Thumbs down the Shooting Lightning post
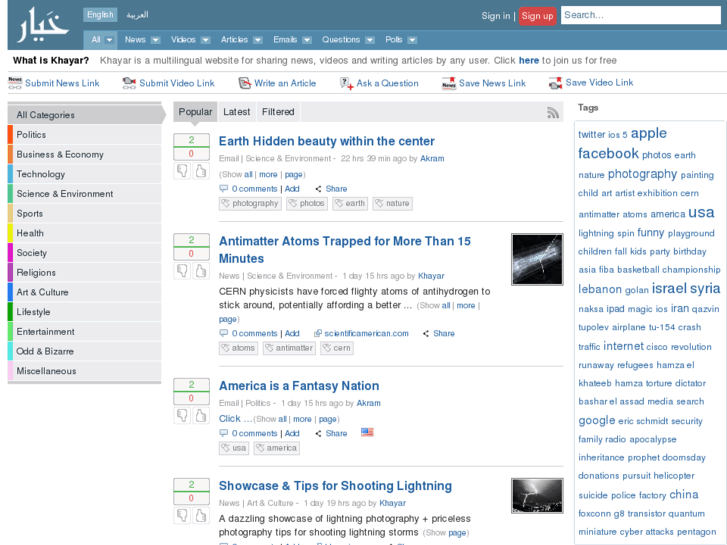 [182, 515]
